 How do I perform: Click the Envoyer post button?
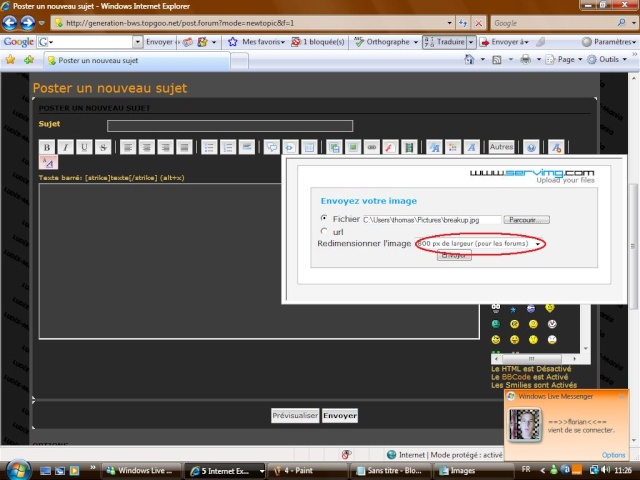[340, 416]
